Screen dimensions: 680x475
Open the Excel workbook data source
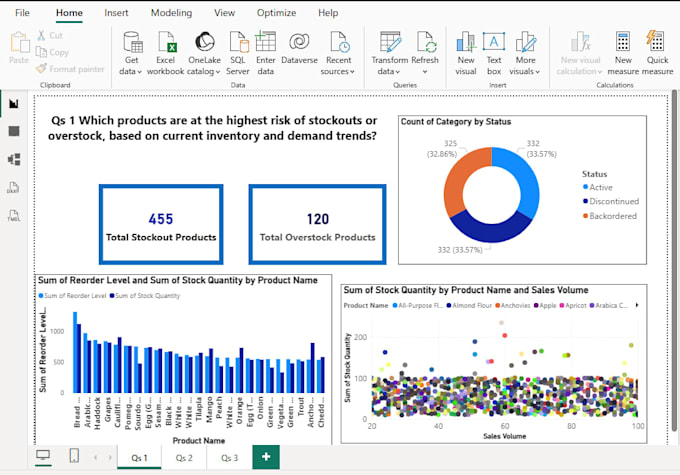coord(166,53)
